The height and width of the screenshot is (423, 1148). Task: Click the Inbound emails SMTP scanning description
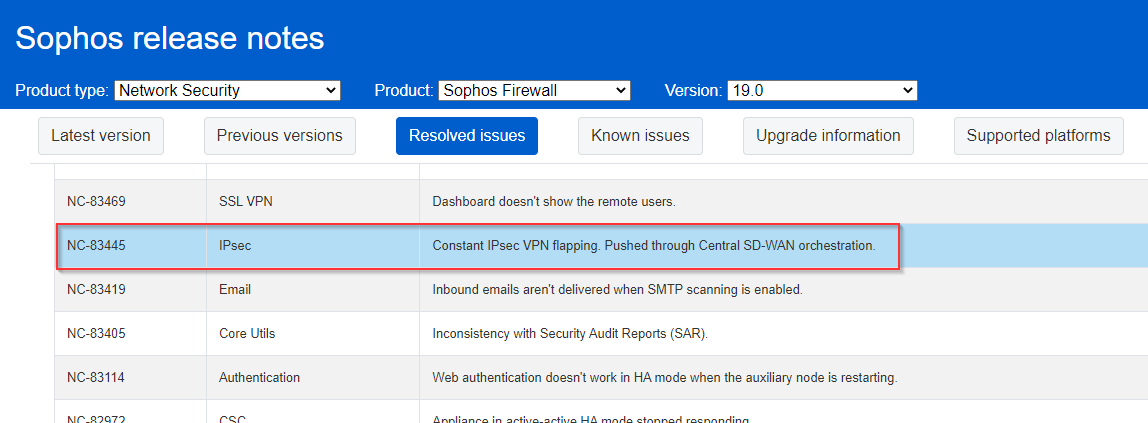pyautogui.click(x=618, y=290)
